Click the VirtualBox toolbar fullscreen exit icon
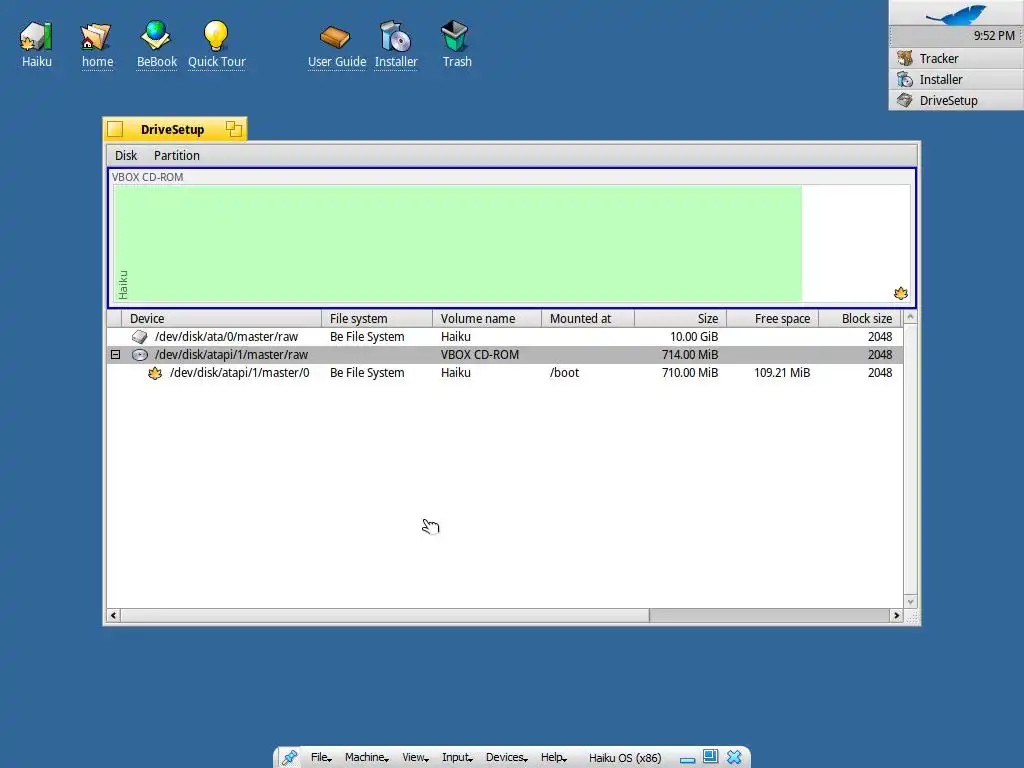Viewport: 1024px width, 768px height. [711, 757]
